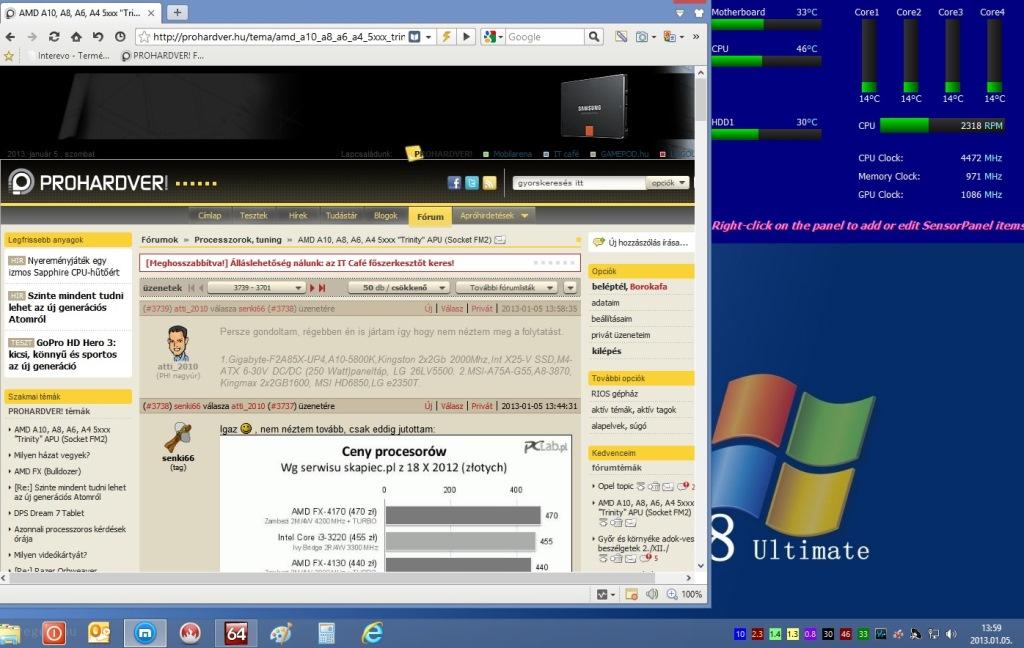Screen dimensions: 1024x648
Task: Open the PROHARDVER! F... bookmark
Action: tap(163, 56)
